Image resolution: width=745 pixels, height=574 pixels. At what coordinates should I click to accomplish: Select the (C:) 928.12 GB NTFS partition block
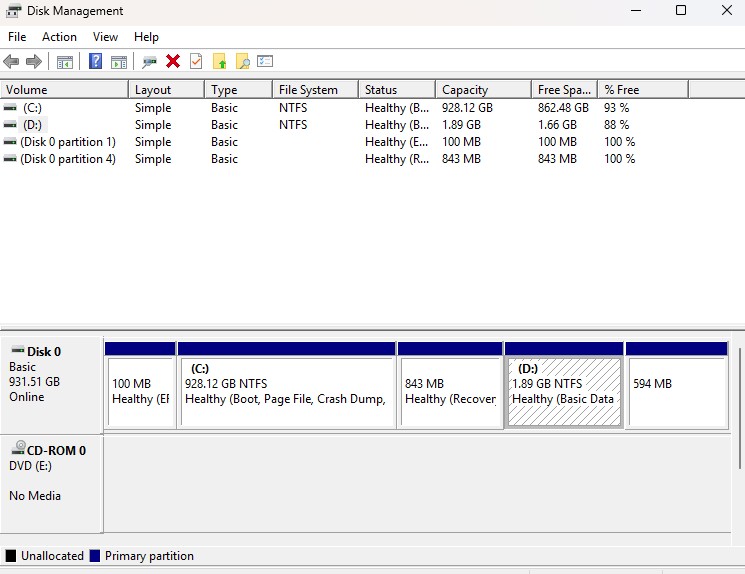[286, 391]
